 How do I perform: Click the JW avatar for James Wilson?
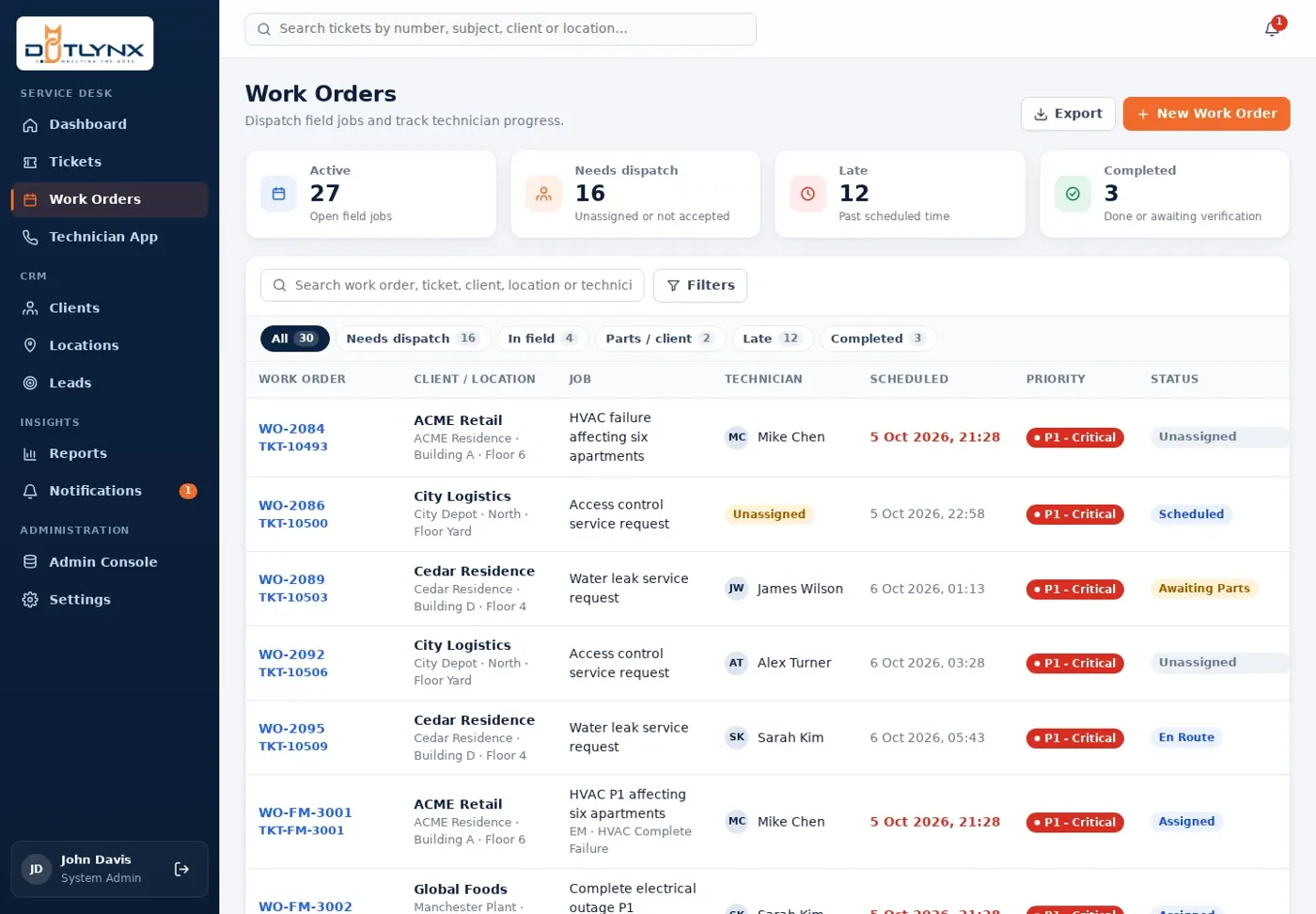737,589
